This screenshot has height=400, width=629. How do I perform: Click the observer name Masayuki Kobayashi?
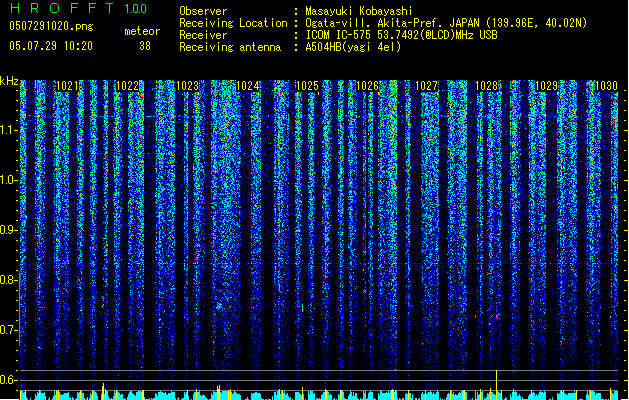[x=359, y=11]
